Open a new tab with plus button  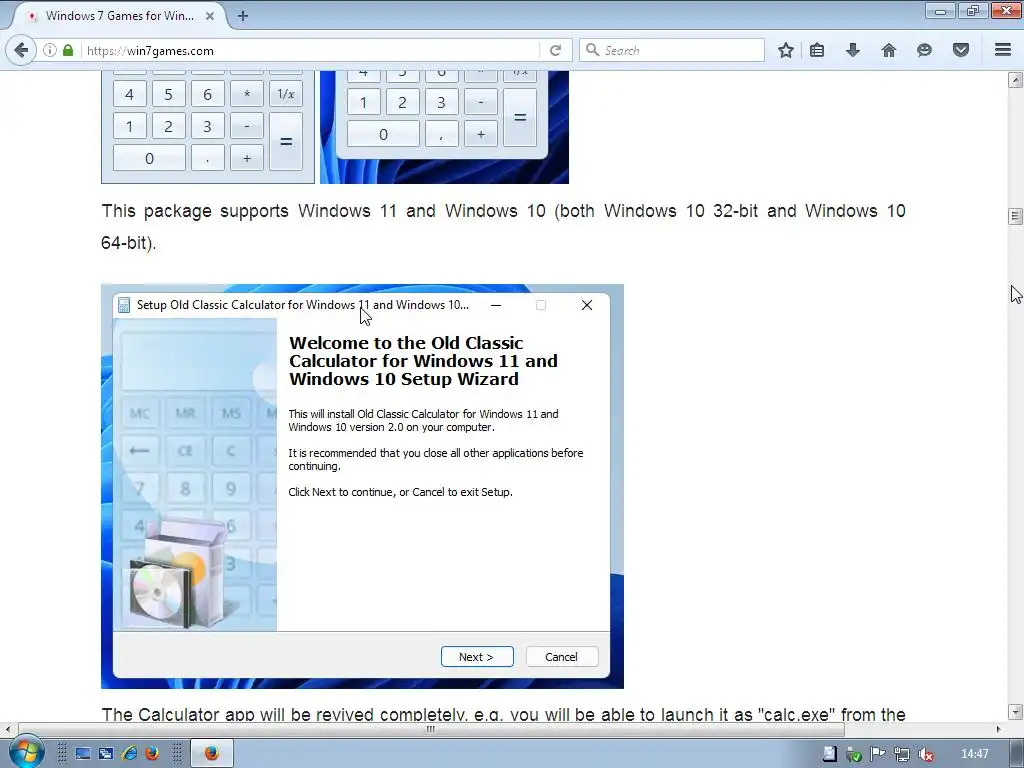click(x=243, y=16)
